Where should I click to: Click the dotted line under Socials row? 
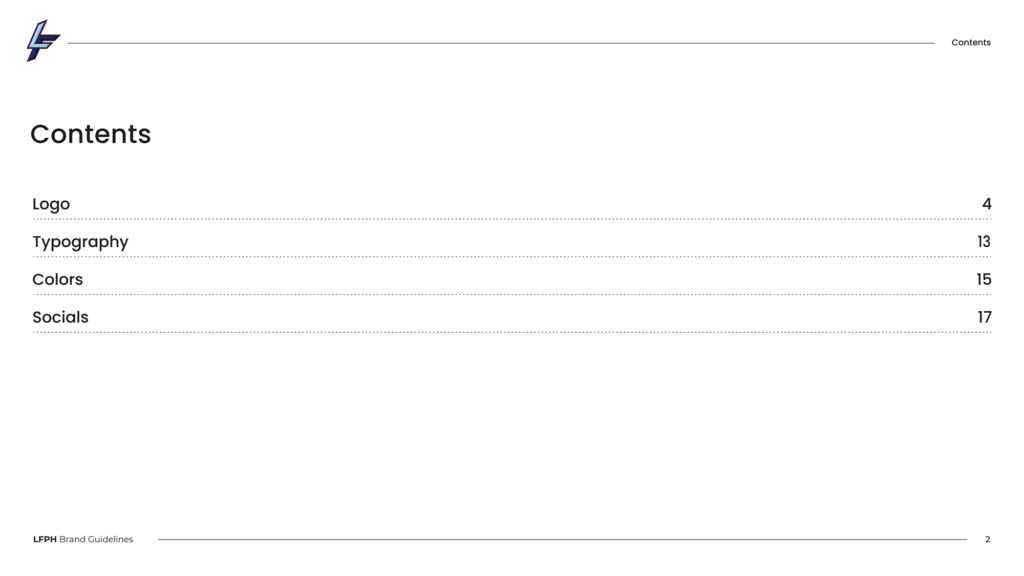coord(512,332)
